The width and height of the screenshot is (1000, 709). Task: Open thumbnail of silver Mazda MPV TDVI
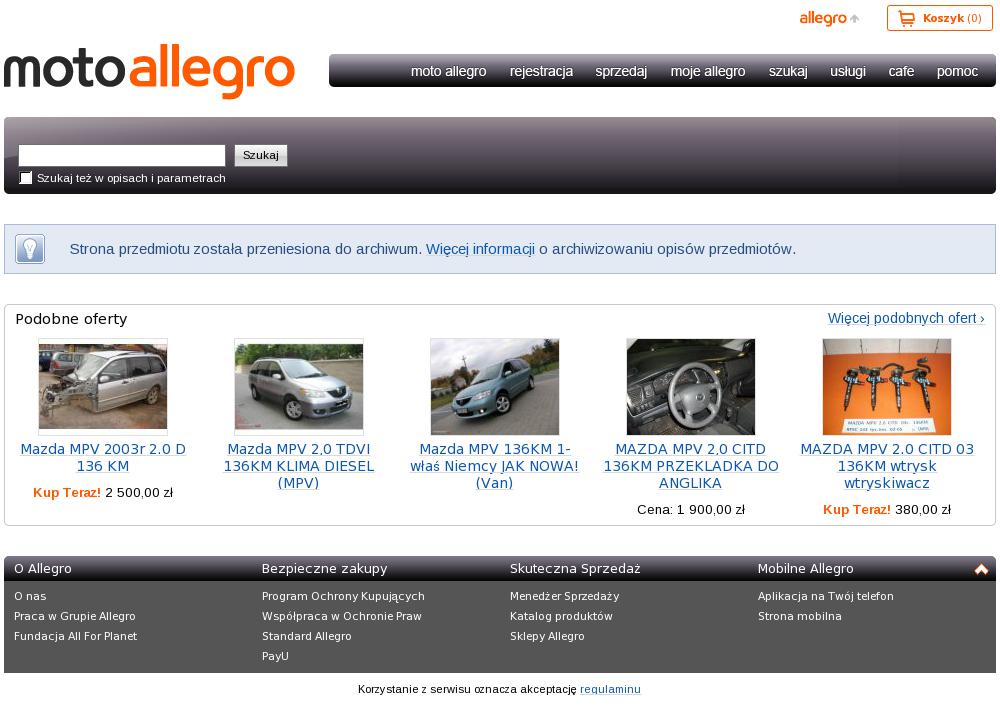[x=298, y=386]
